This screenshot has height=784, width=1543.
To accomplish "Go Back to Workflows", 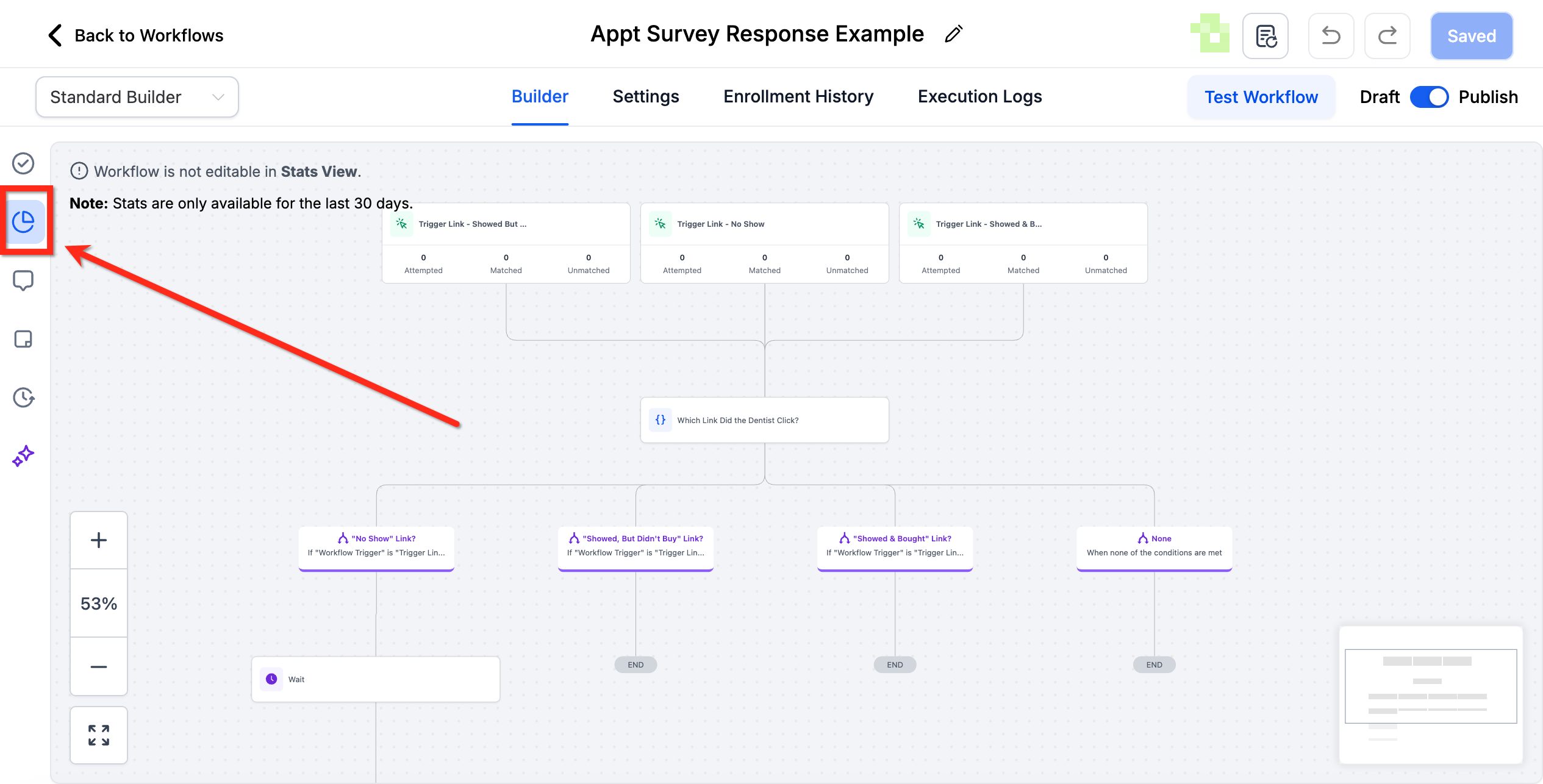I will (135, 35).
